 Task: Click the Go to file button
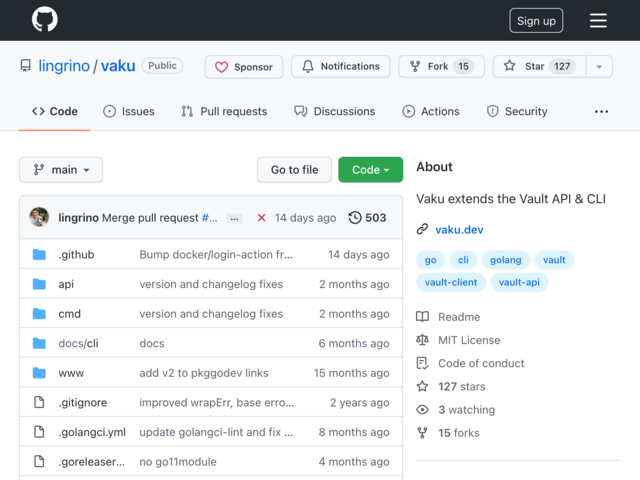[294, 170]
